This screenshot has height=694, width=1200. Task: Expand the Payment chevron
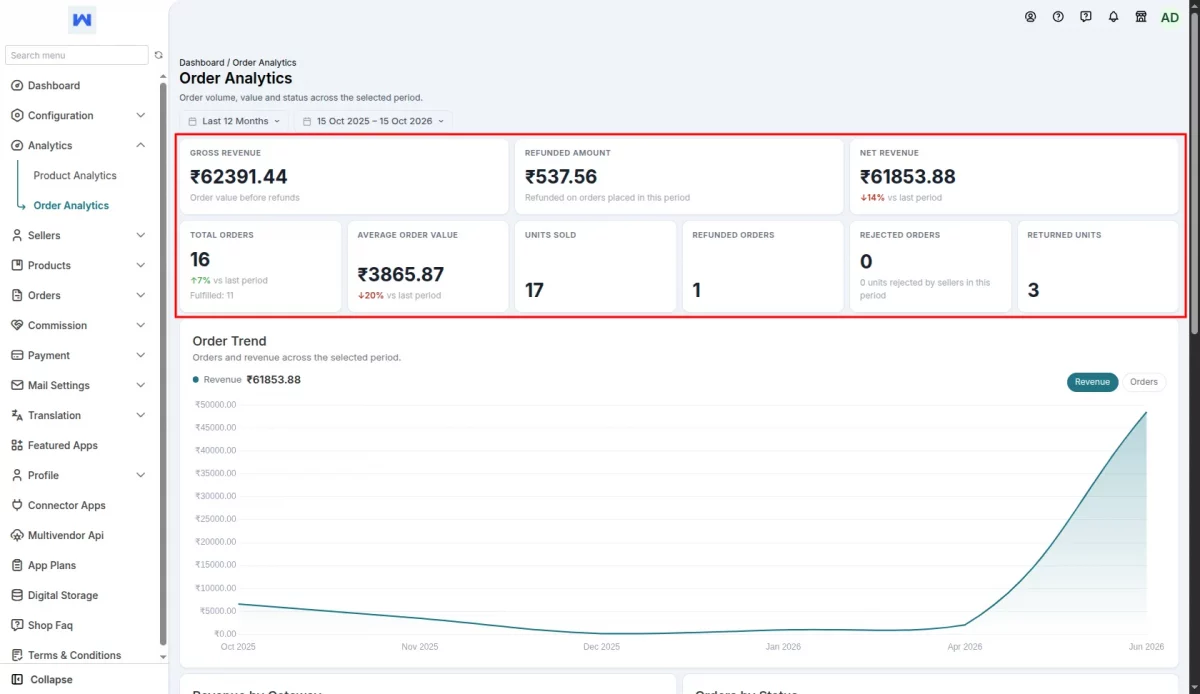coord(140,356)
